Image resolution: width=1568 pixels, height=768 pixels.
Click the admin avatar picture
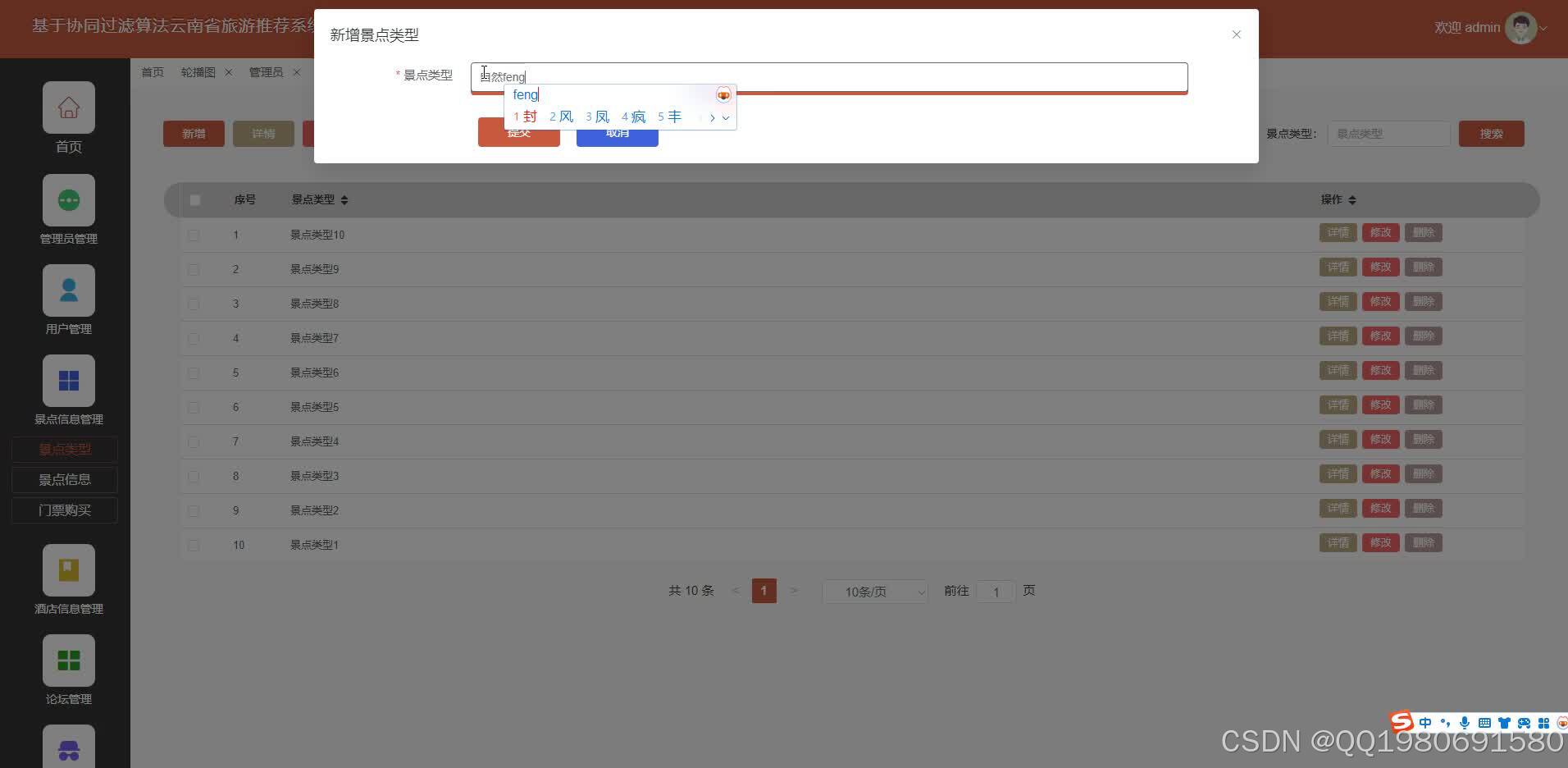[1521, 28]
